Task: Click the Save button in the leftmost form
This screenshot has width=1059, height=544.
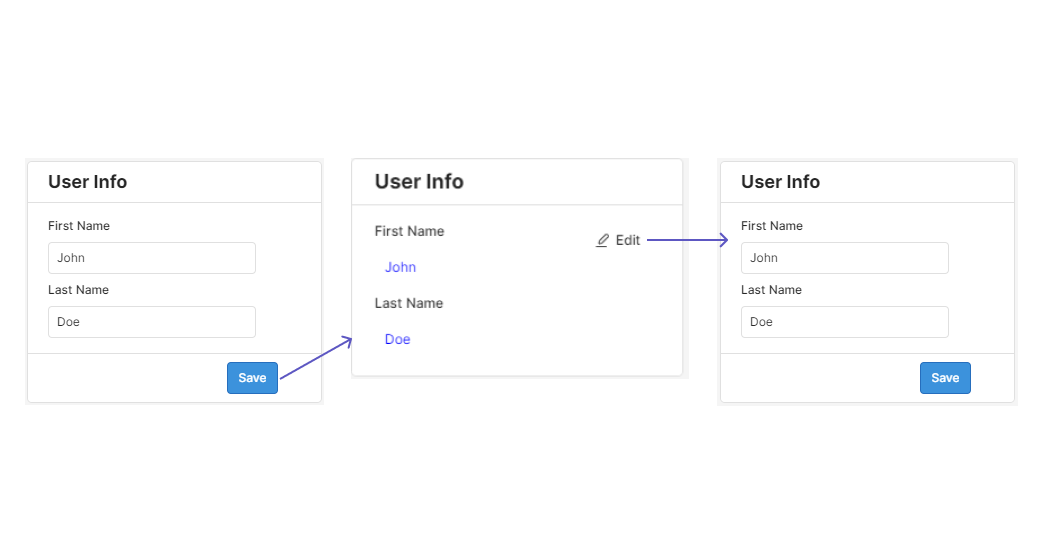Action: pos(253,378)
